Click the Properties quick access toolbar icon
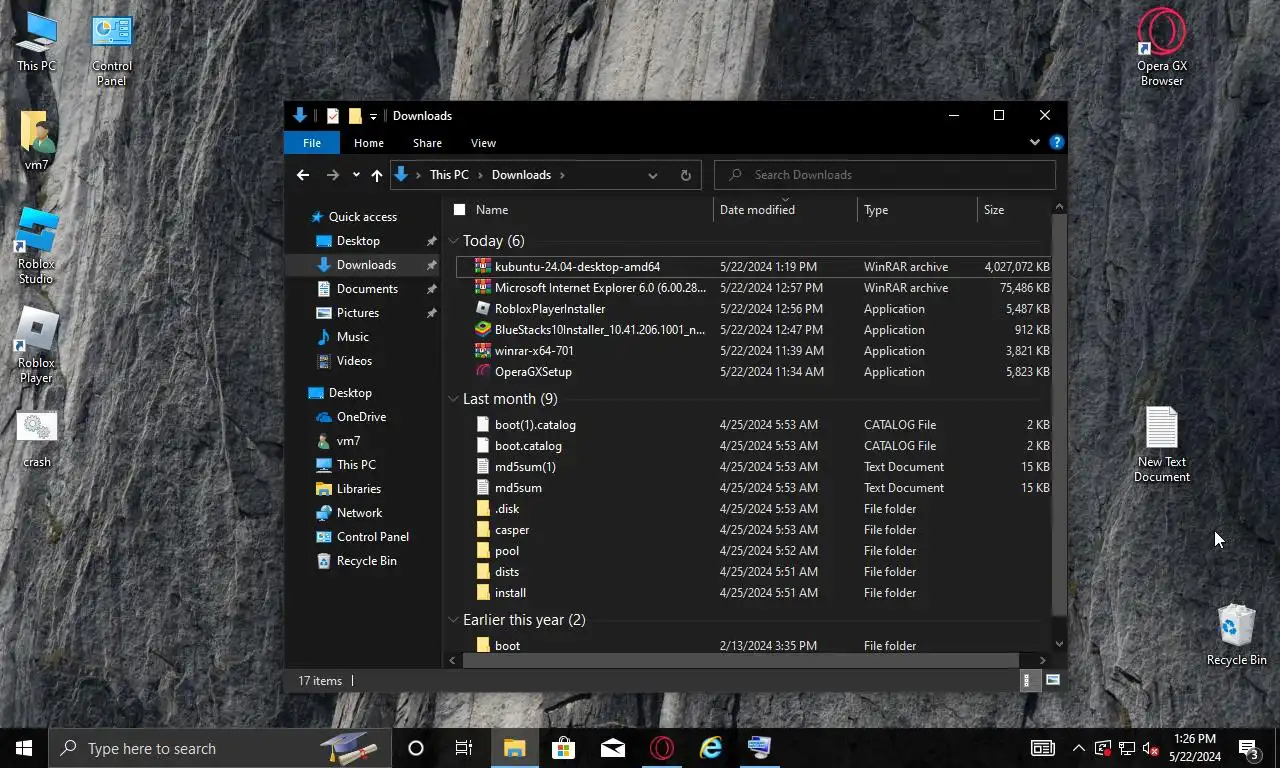This screenshot has width=1280, height=768. pyautogui.click(x=333, y=116)
